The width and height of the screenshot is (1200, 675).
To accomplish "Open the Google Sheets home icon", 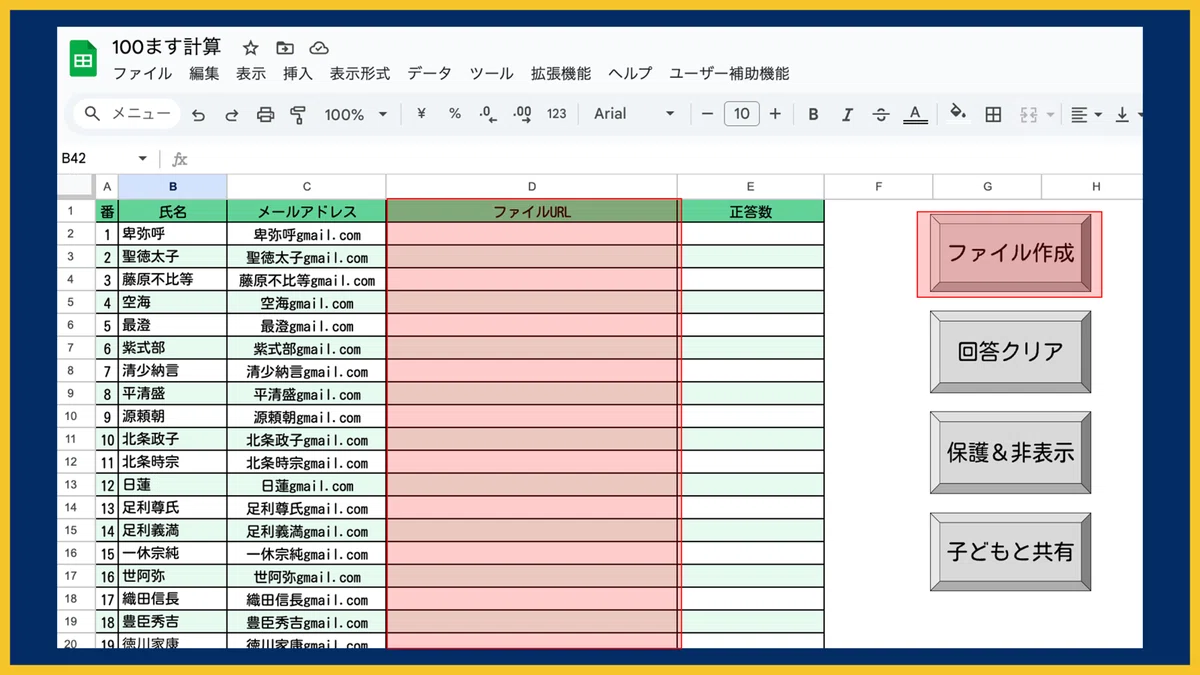I will pos(83,60).
